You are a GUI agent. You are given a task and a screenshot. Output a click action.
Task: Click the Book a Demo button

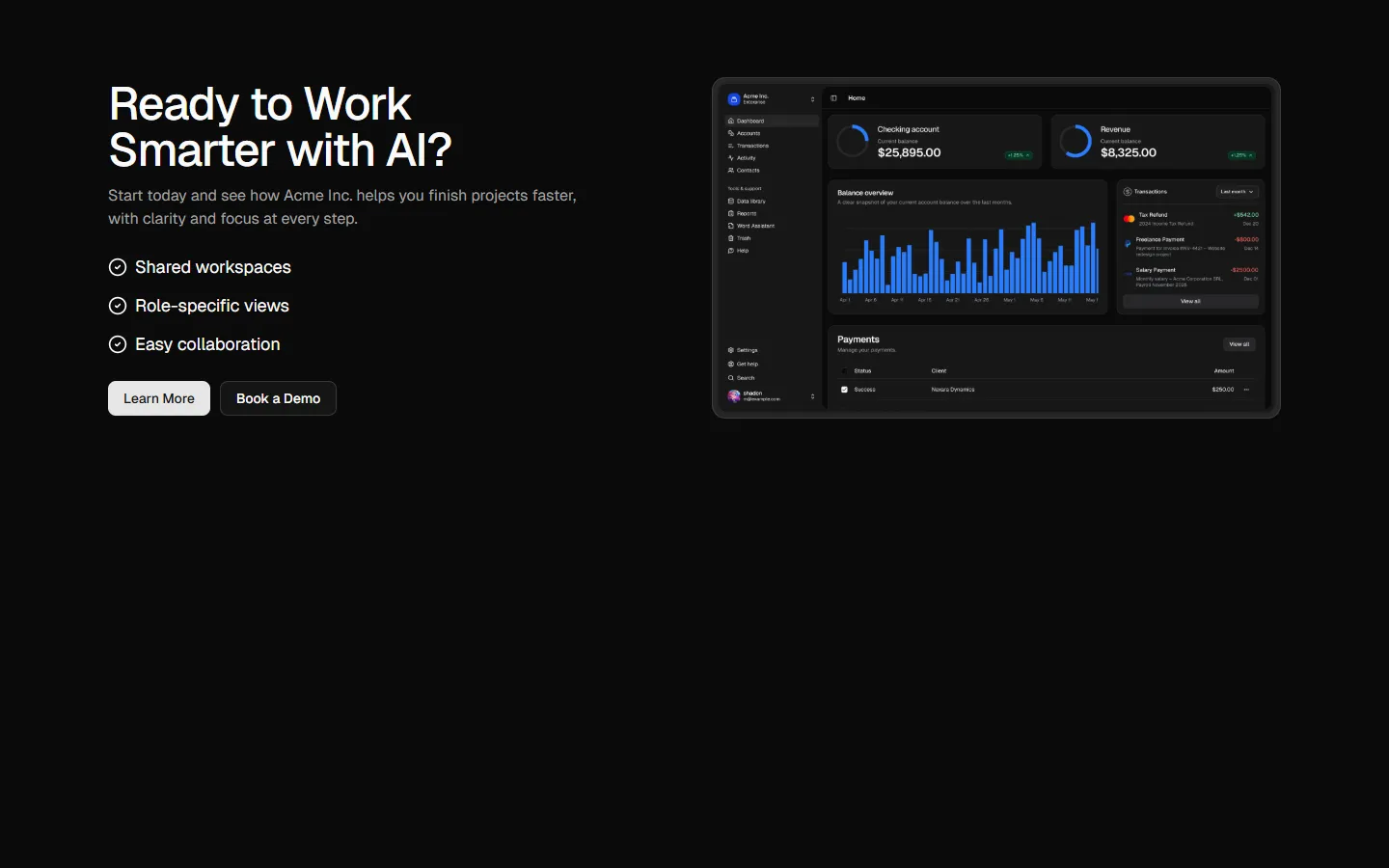click(x=278, y=398)
